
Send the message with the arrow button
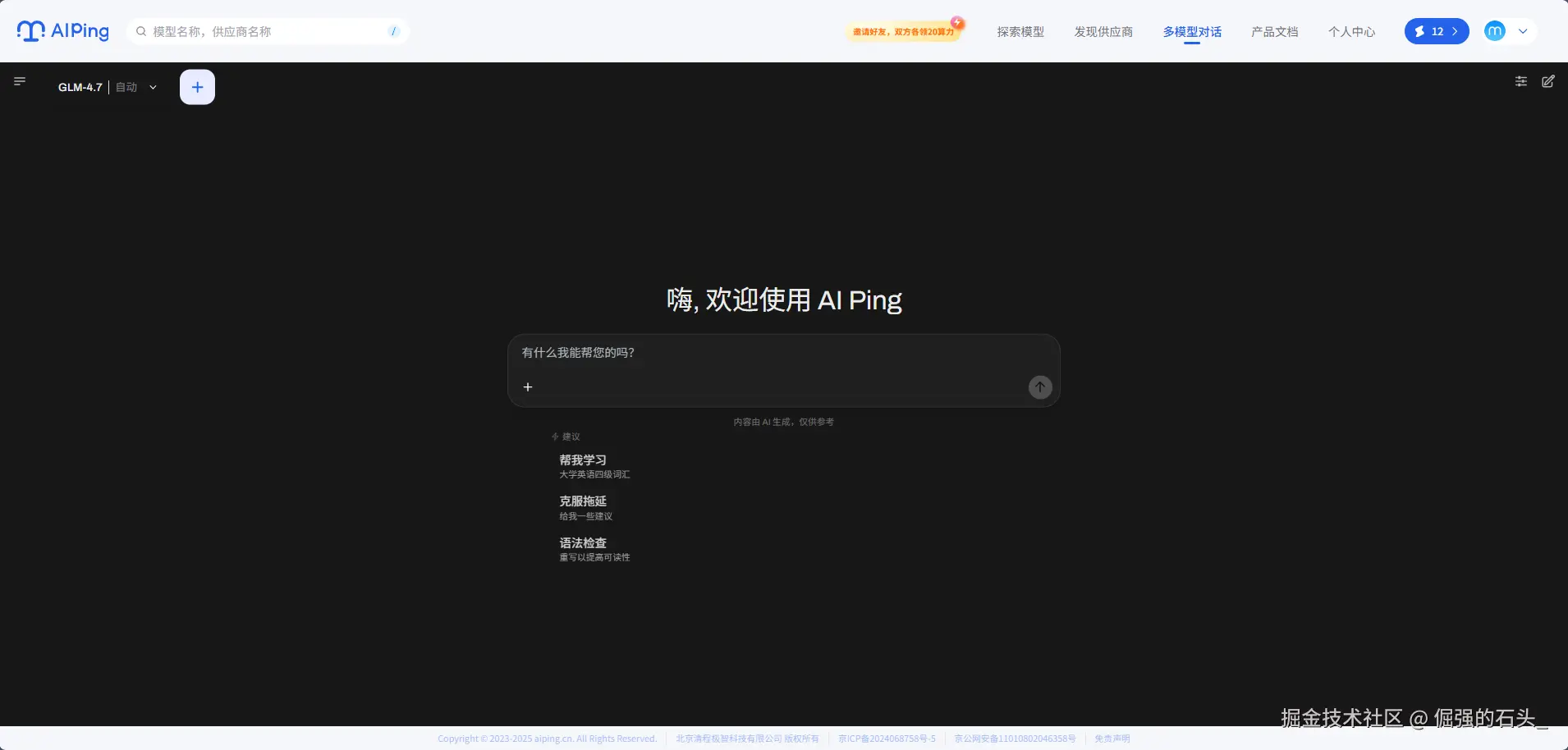point(1040,387)
